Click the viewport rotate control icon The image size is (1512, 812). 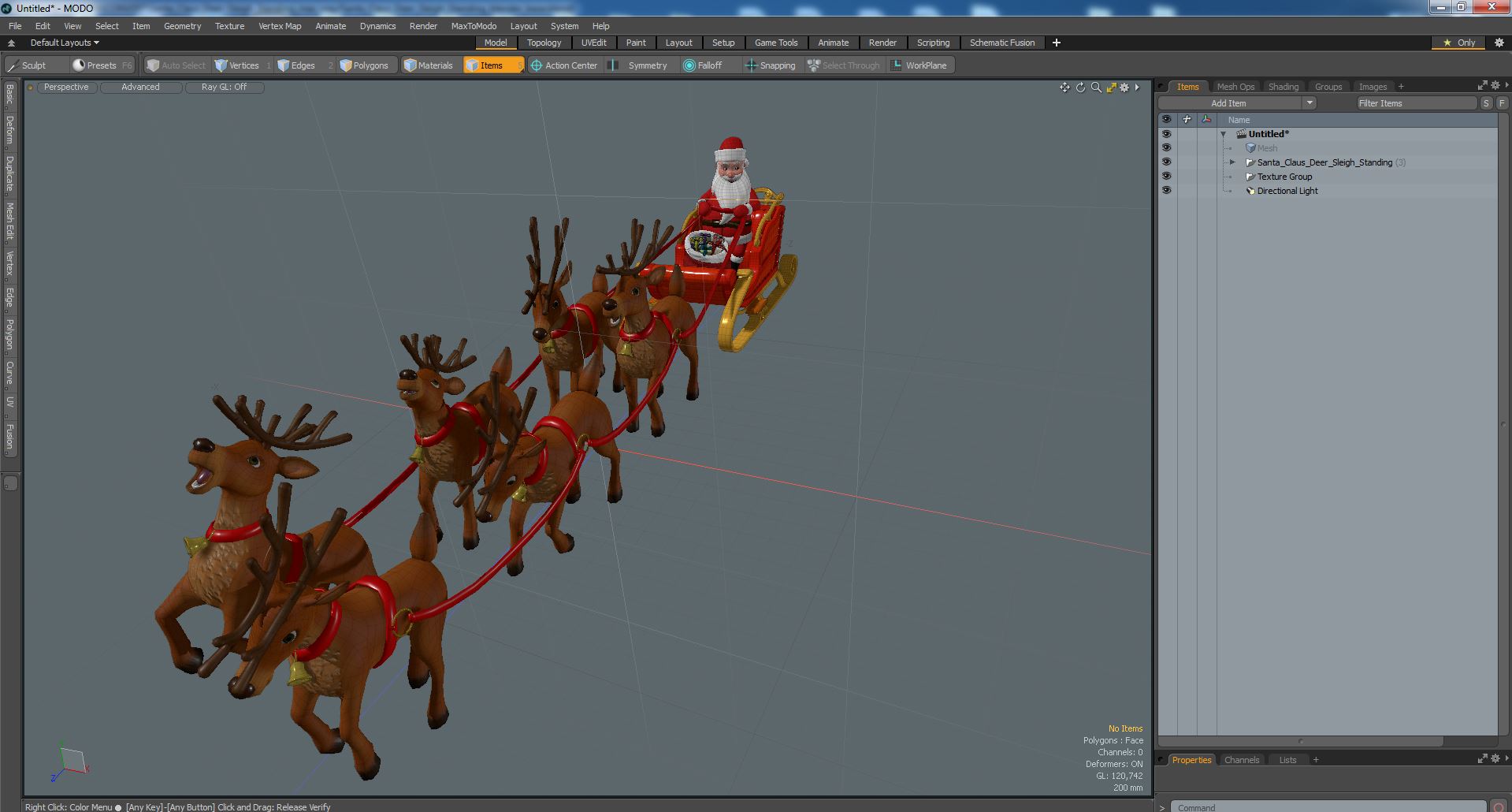[x=1080, y=88]
